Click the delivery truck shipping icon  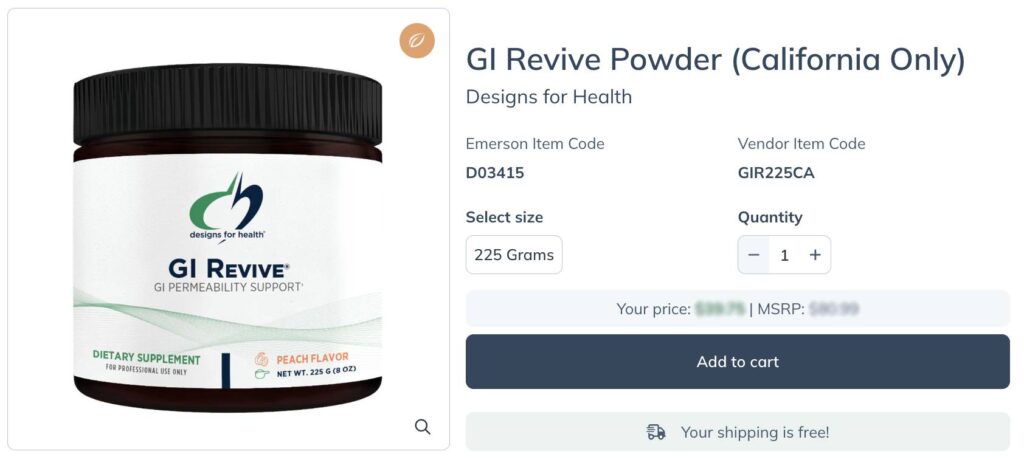coord(656,432)
